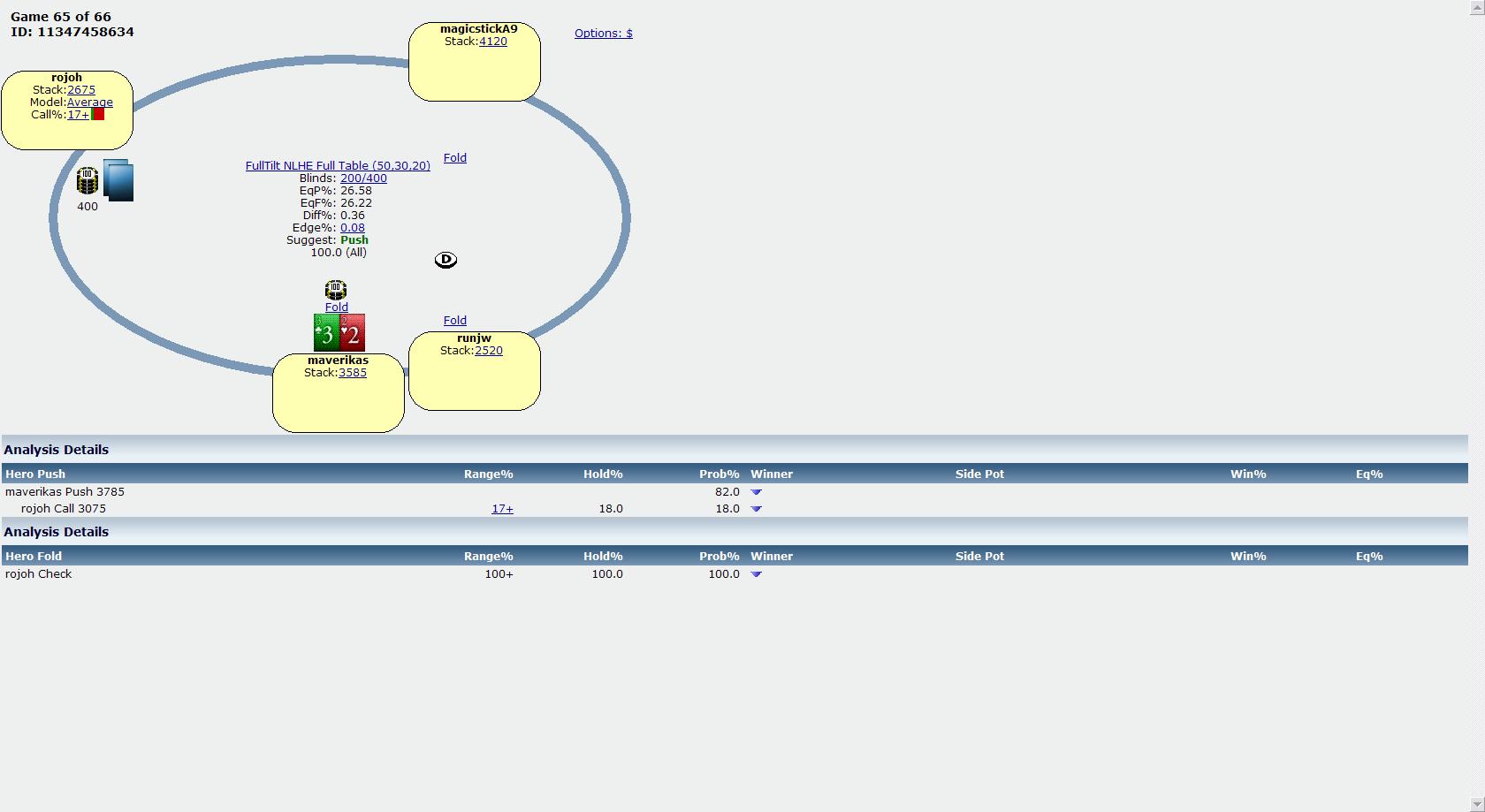Click rojoh's face-down cards
The height and width of the screenshot is (812, 1485).
pos(118,180)
